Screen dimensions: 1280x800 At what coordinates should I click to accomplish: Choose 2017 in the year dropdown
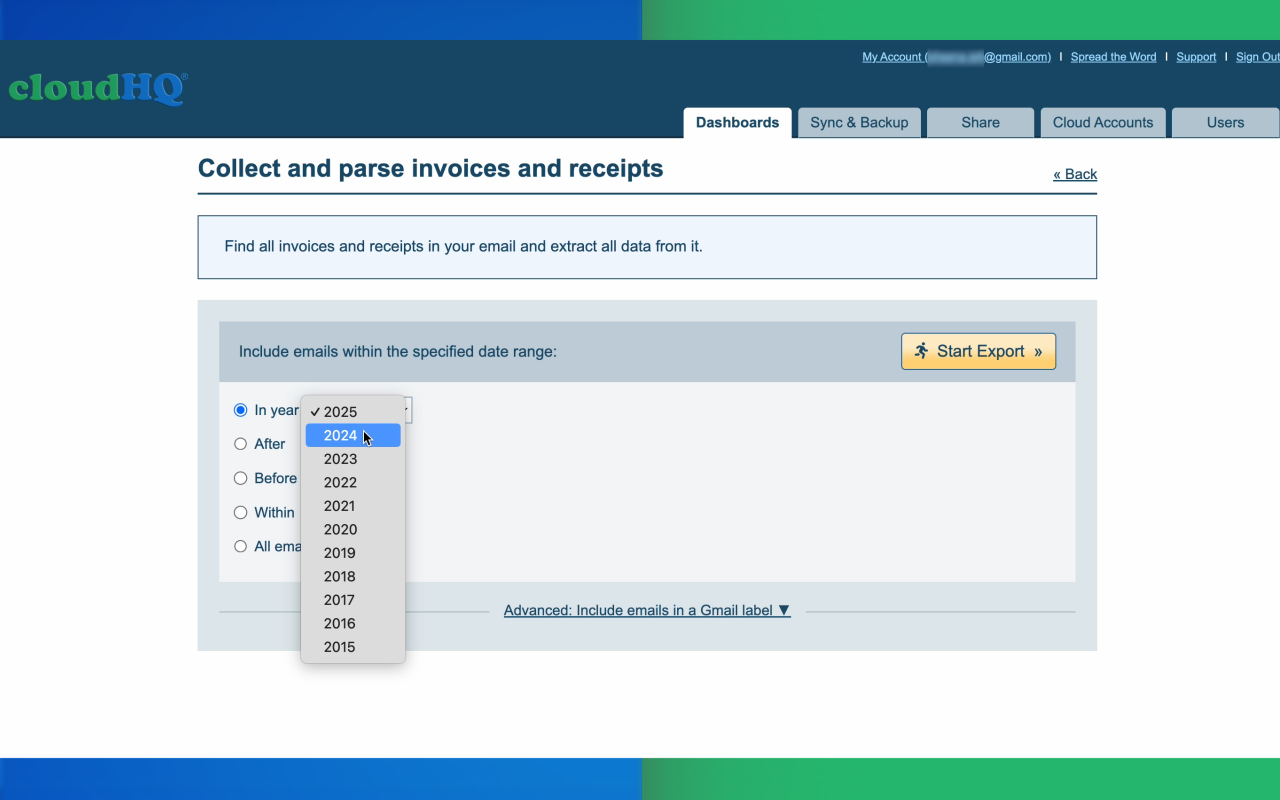pyautogui.click(x=353, y=600)
